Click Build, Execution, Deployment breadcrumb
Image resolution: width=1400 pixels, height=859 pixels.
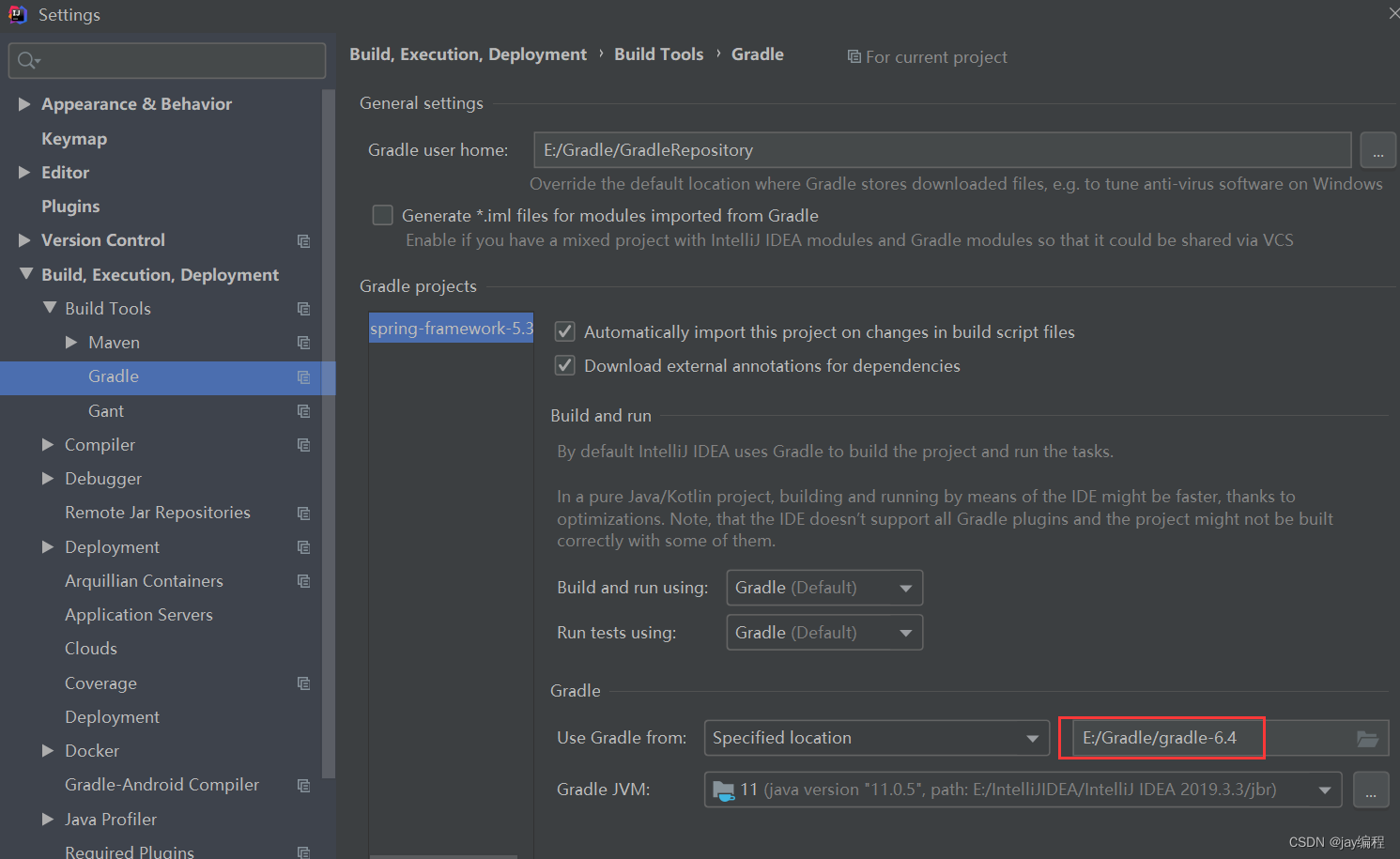point(468,54)
